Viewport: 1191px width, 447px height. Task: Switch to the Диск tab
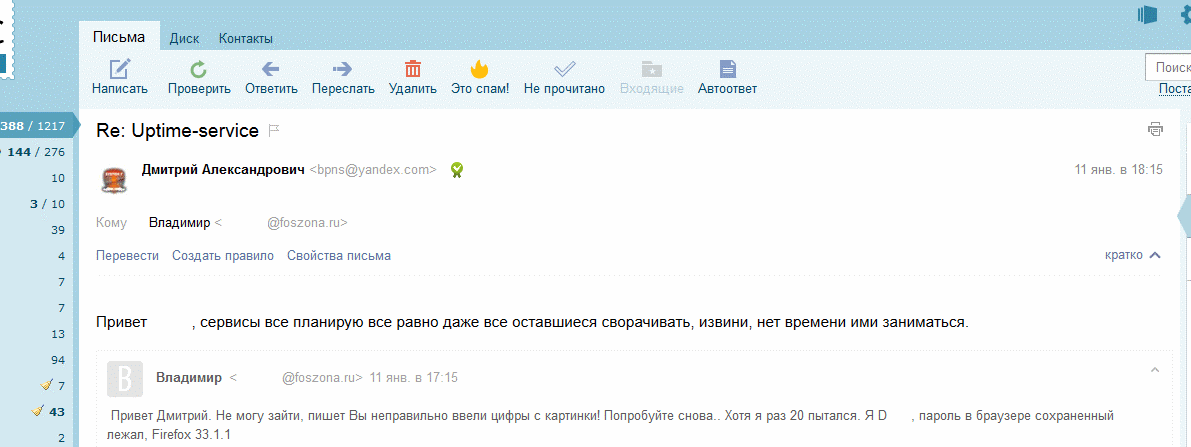click(x=184, y=38)
